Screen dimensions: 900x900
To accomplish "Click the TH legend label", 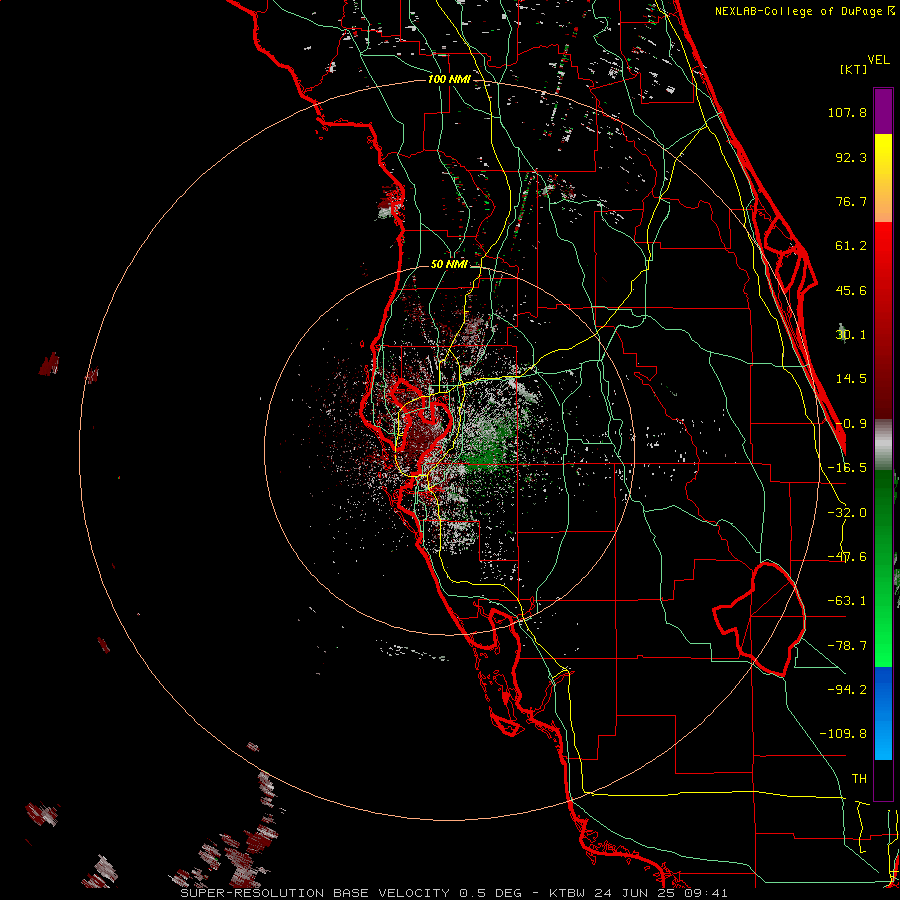I will coord(859,779).
